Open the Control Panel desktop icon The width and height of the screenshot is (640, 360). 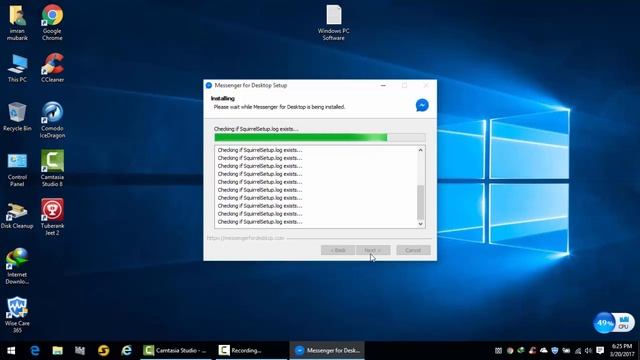[17, 169]
